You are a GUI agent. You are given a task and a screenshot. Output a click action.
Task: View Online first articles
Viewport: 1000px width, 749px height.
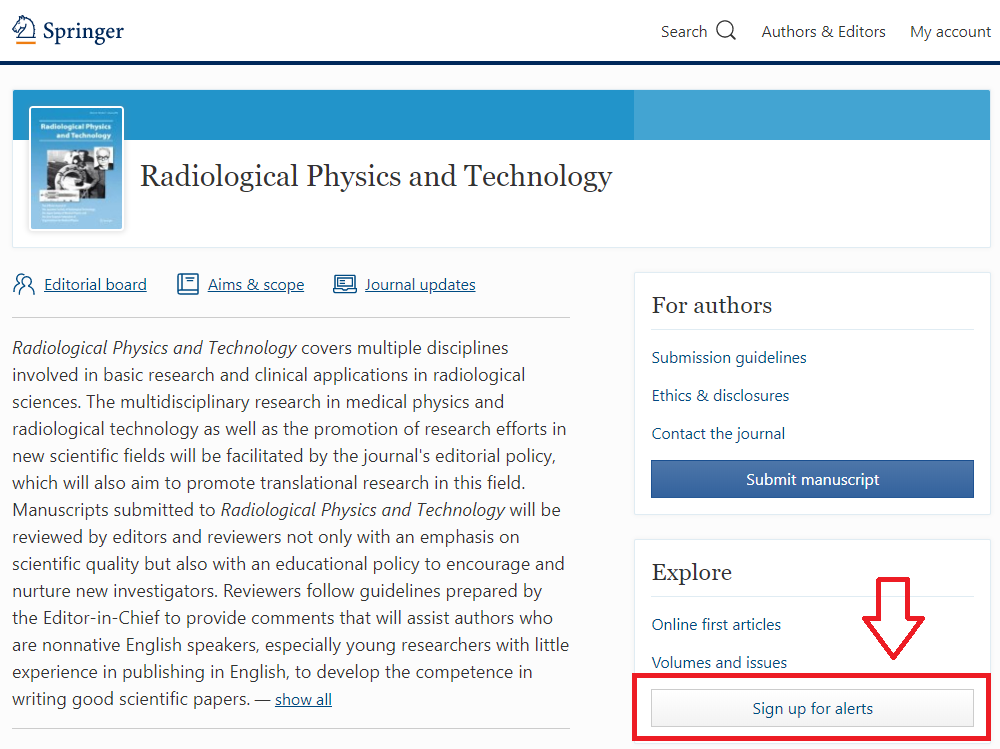click(716, 625)
